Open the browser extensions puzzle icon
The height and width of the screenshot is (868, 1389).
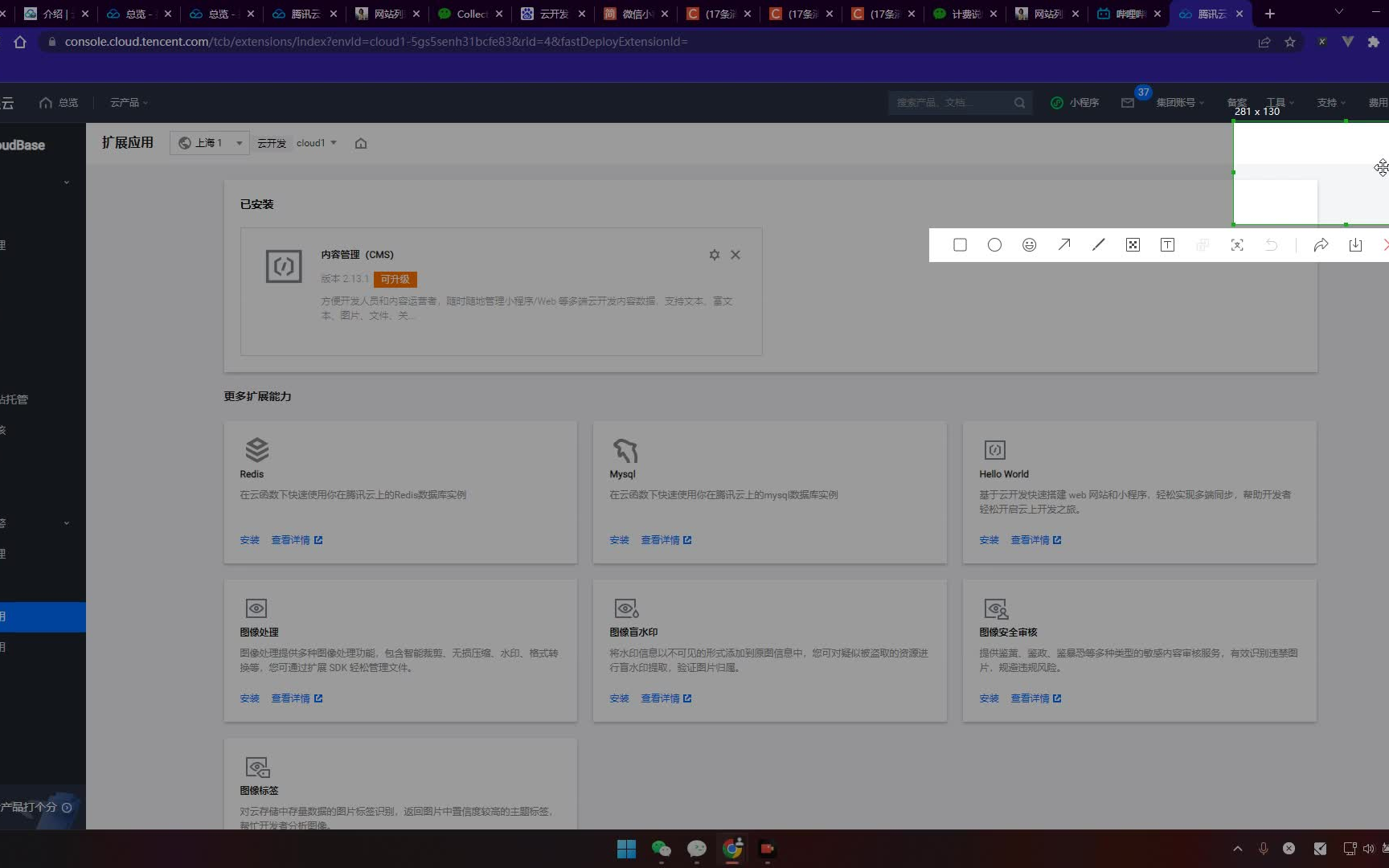click(x=1374, y=42)
